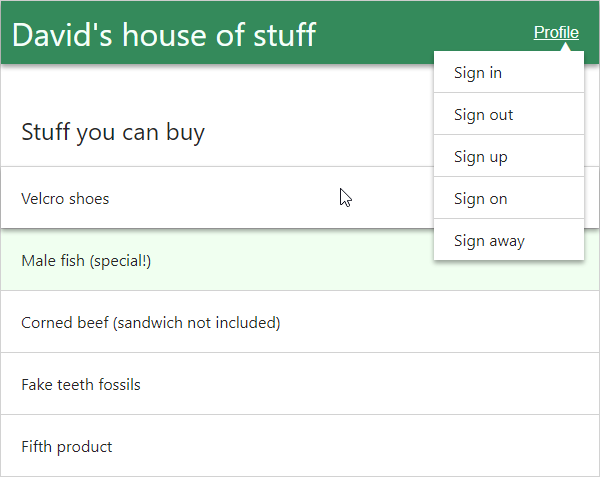The height and width of the screenshot is (477, 600).
Task: Click the David's house of stuff title
Action: point(164,34)
